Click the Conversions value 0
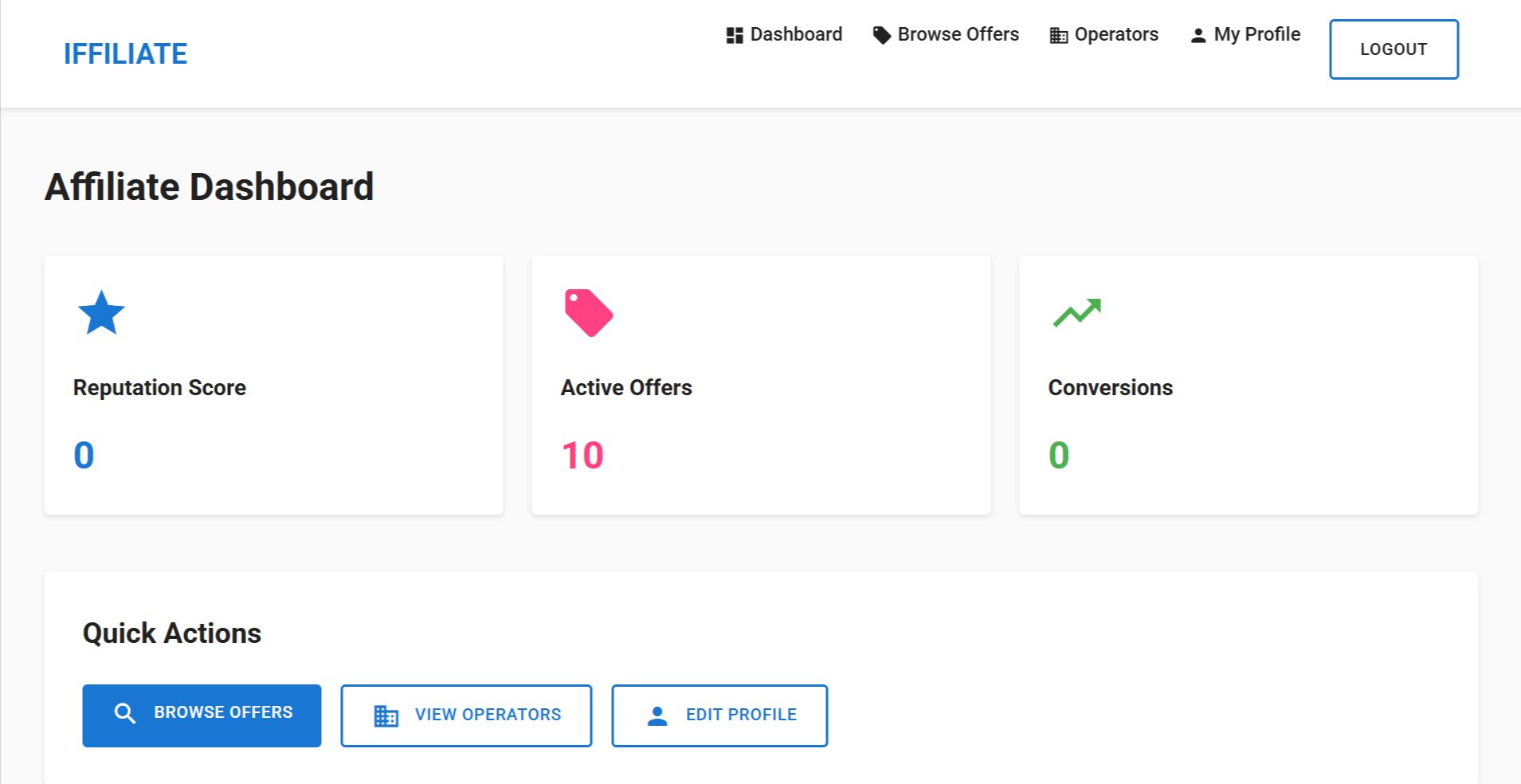The width and height of the screenshot is (1521, 784). pos(1059,456)
